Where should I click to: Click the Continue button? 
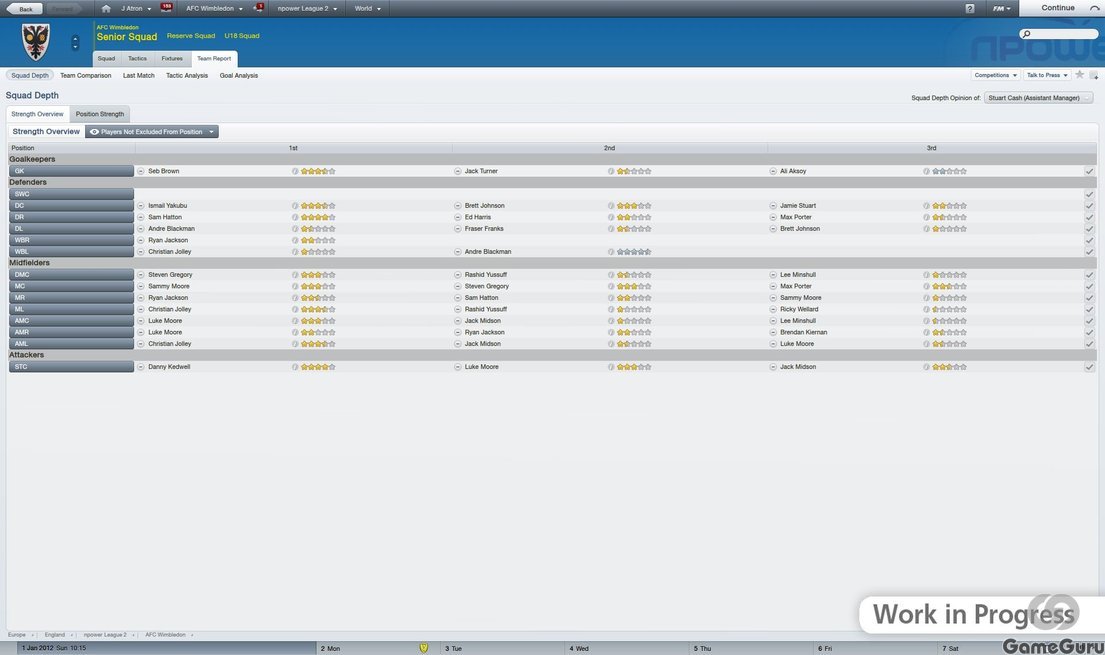pyautogui.click(x=1062, y=8)
